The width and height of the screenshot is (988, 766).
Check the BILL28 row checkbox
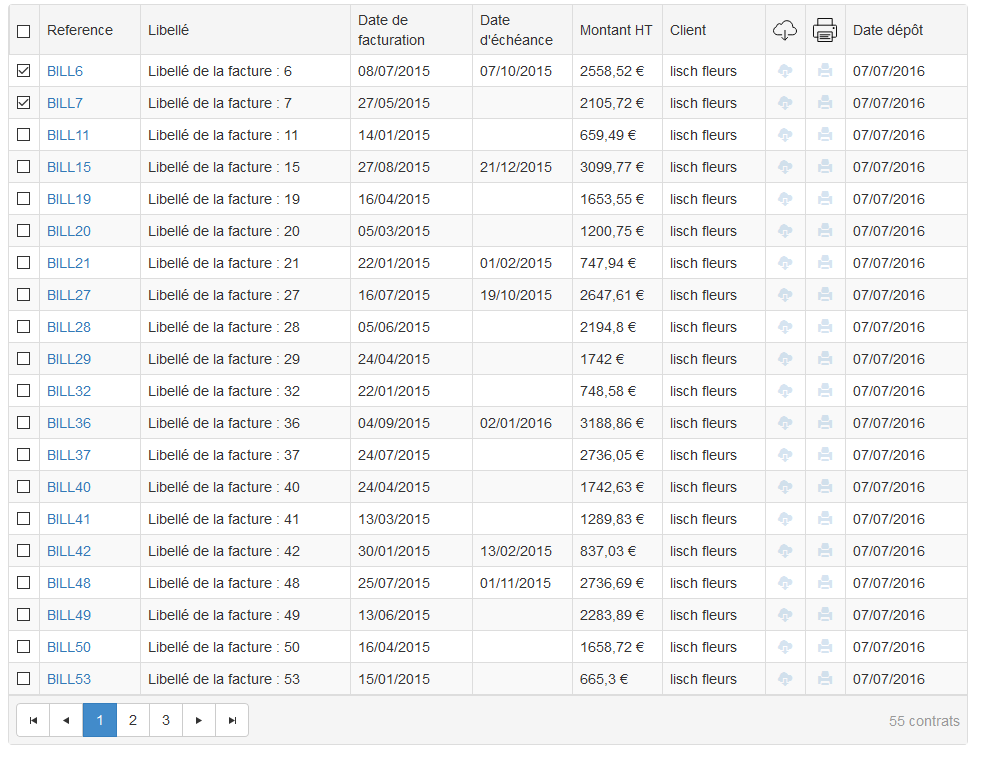coord(23,326)
